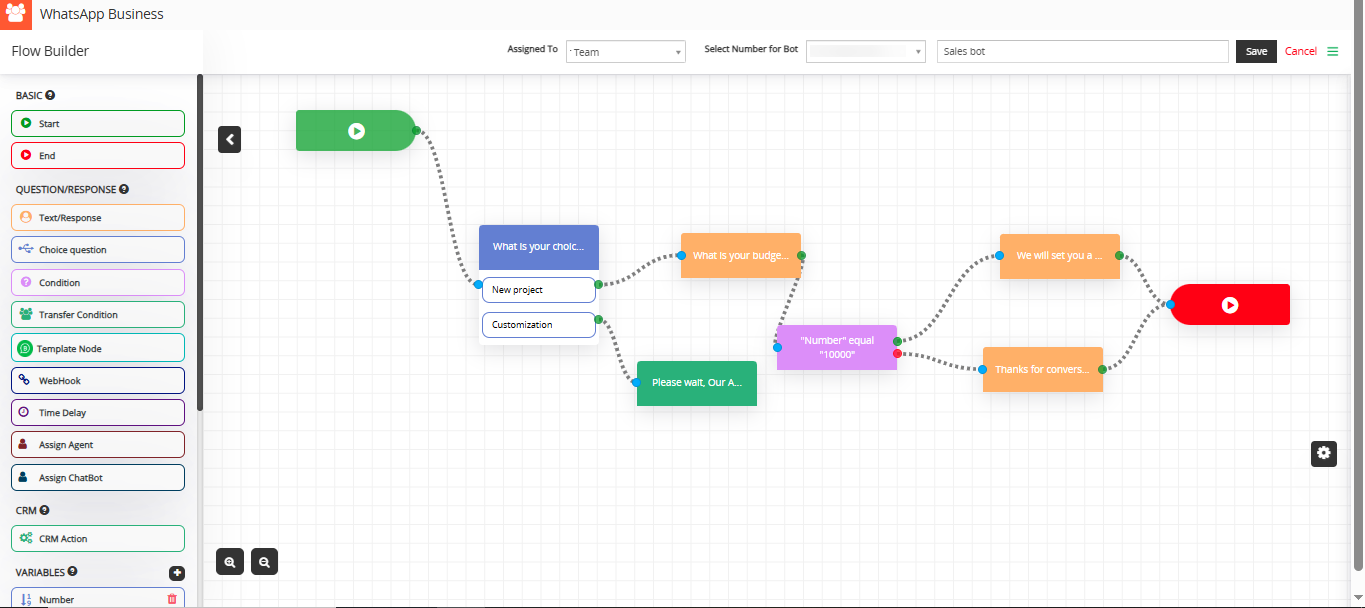Select the green Start node on canvas
The height and width of the screenshot is (608, 1365).
355,131
